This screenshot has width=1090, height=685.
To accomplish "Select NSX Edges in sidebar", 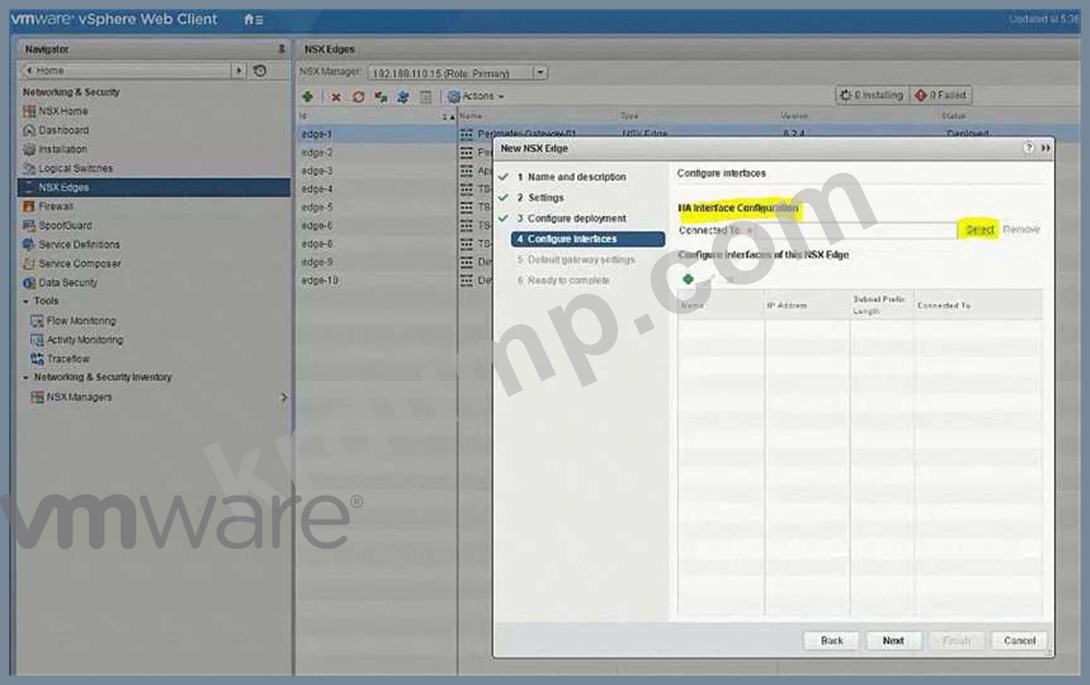I will 154,187.
